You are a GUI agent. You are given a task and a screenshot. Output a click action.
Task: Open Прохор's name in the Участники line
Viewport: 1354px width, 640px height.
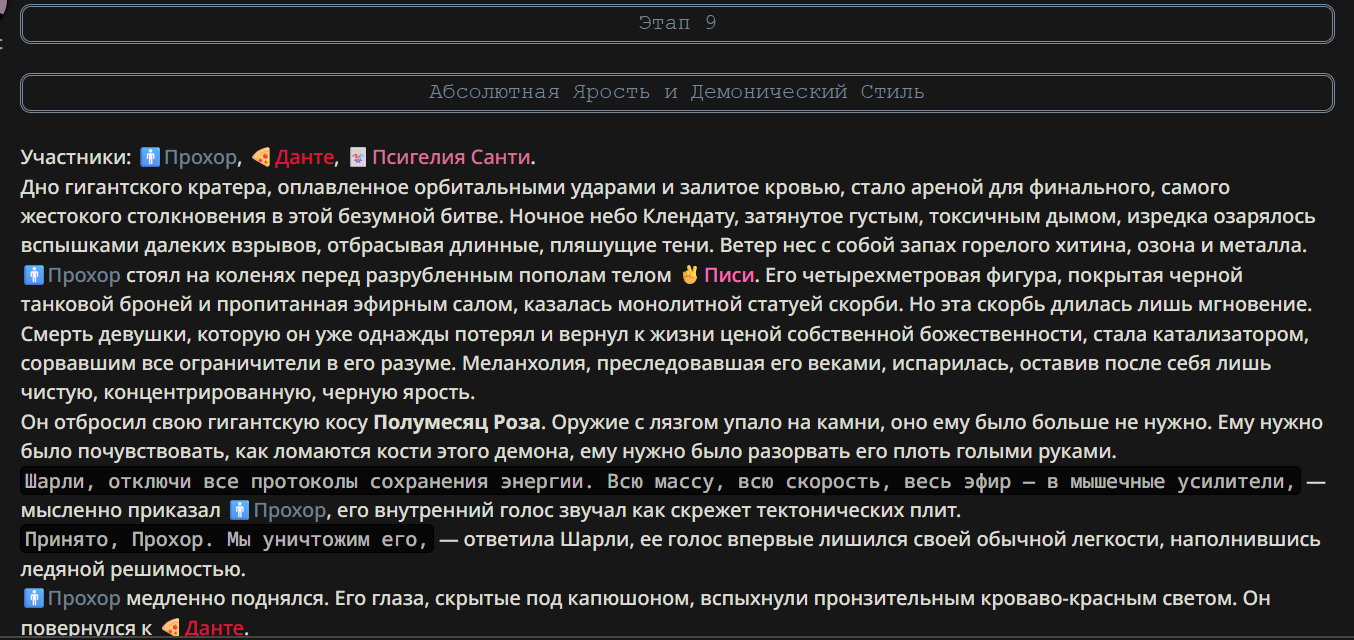[201, 157]
